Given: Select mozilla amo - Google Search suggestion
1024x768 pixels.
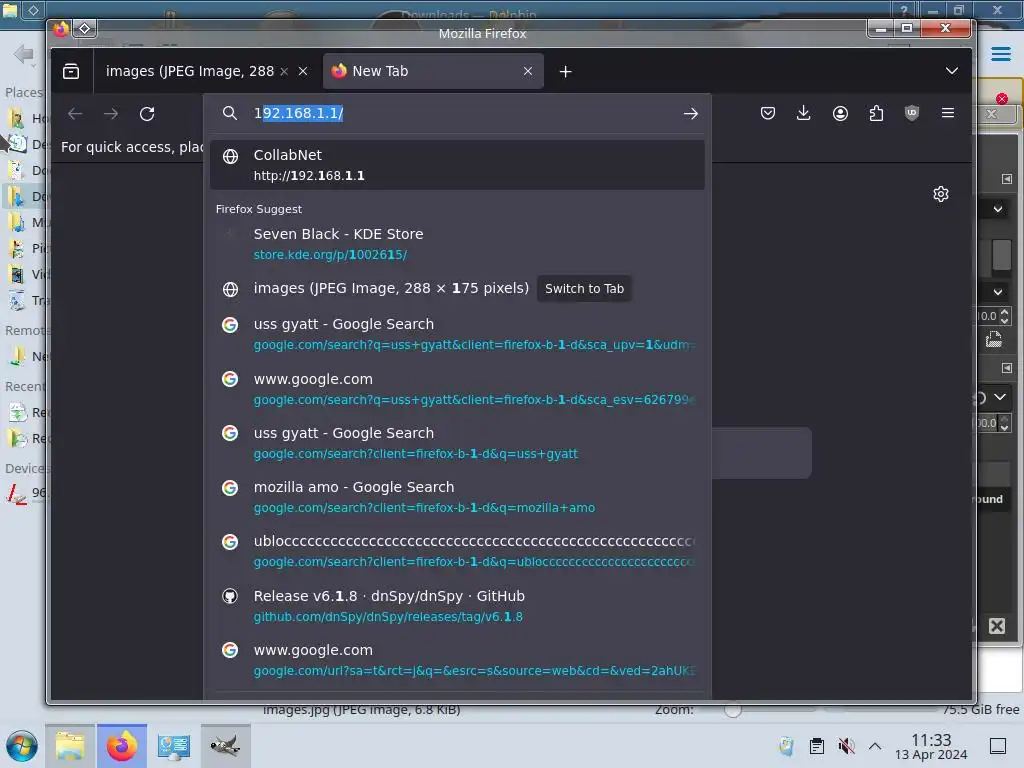Looking at the screenshot, I should (x=457, y=497).
